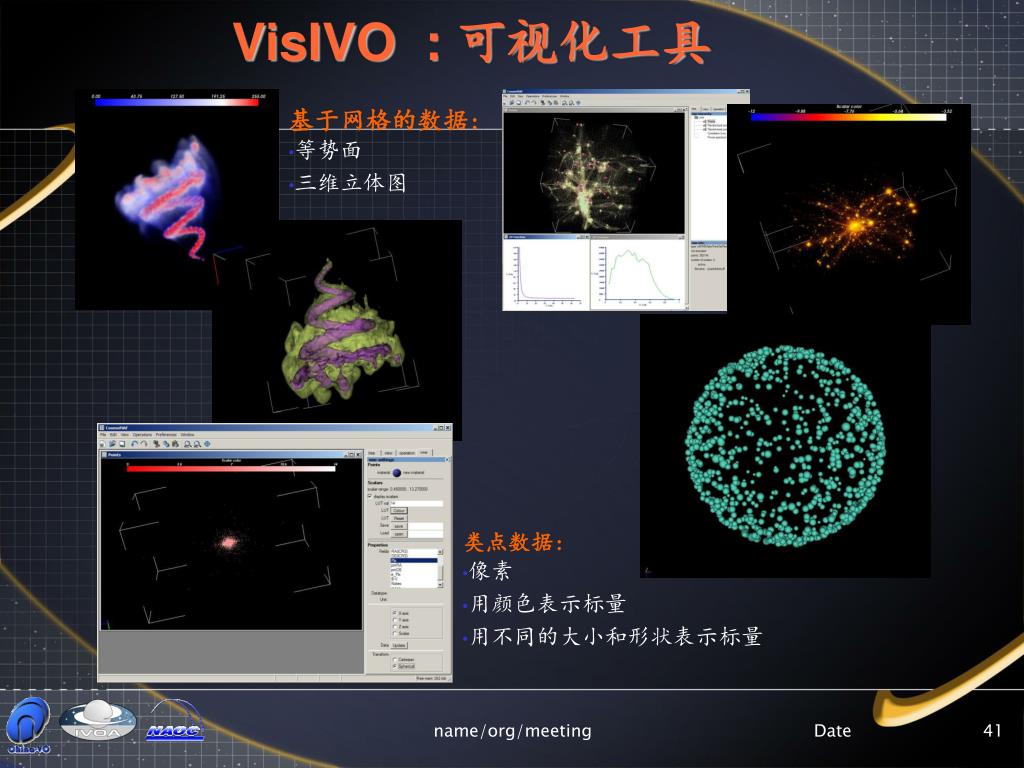Switch to the view tab in bottom-left window
This screenshot has height=768, width=1024.
(x=389, y=453)
